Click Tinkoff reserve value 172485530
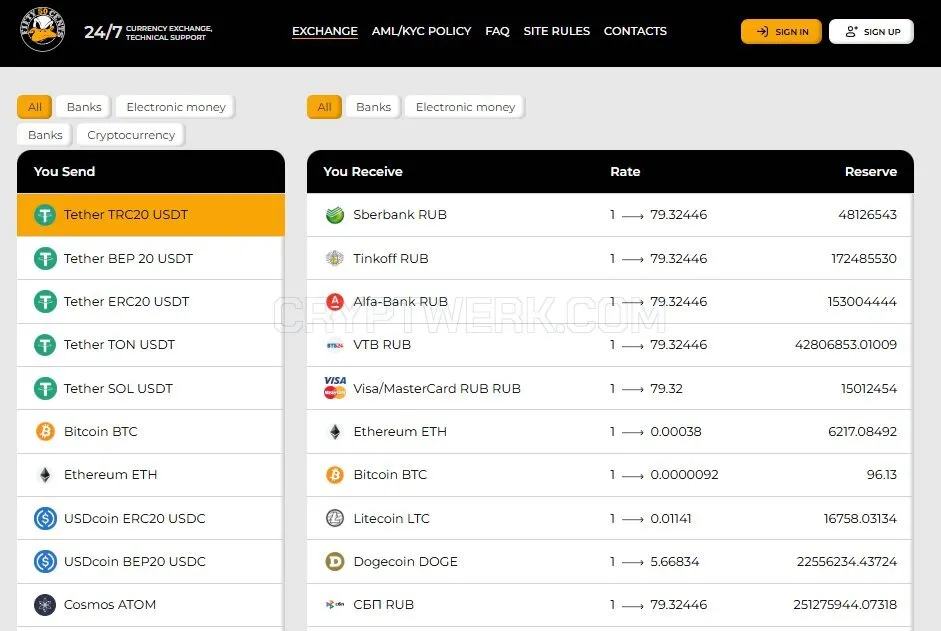941x631 pixels. pos(864,259)
